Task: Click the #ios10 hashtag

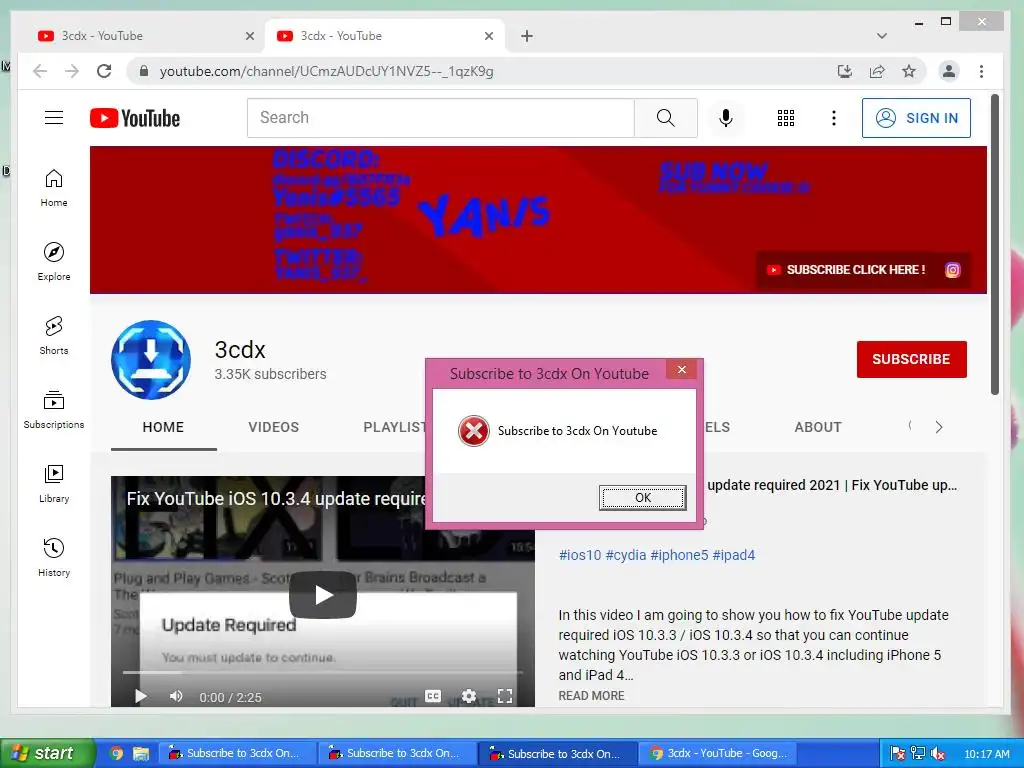Action: click(580, 555)
